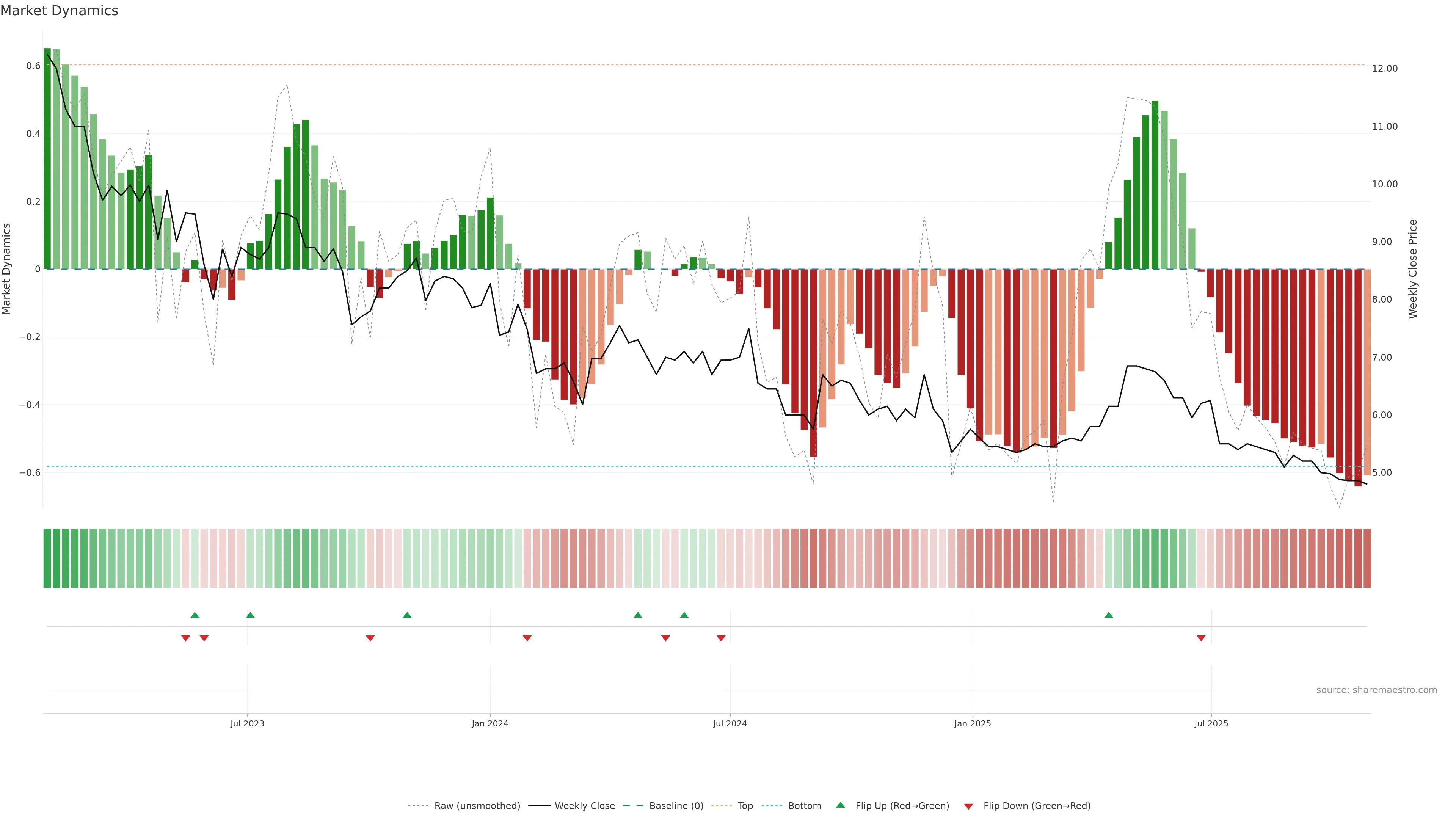Click the leftmost green Flip Up triangle marker

[x=195, y=615]
